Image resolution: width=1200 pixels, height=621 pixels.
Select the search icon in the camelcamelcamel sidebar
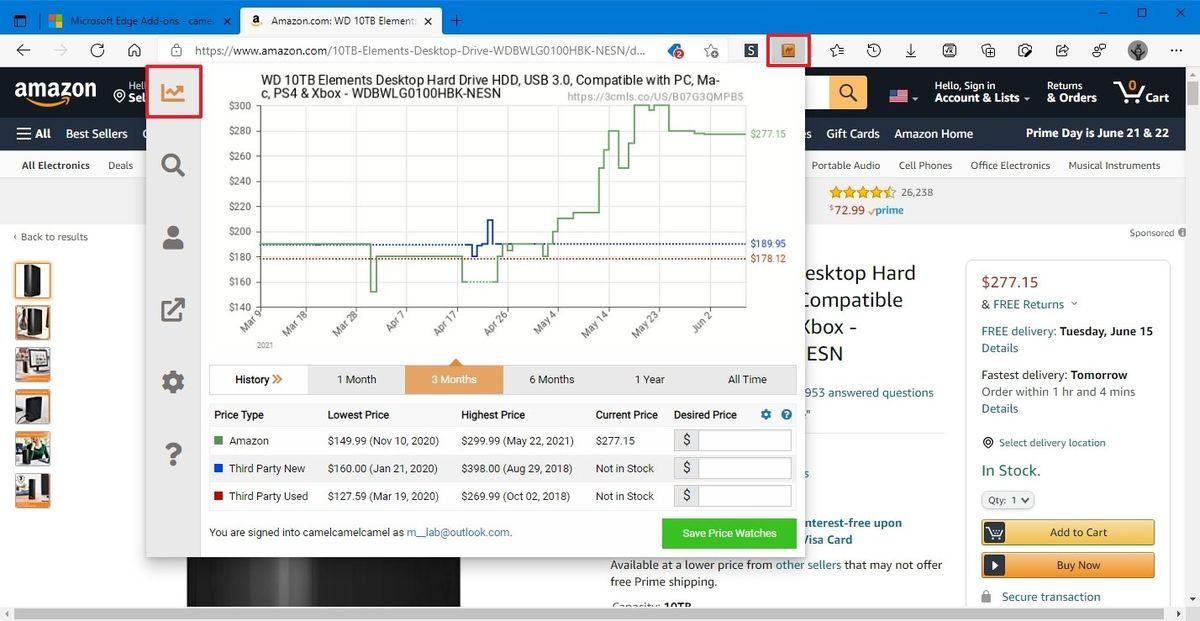pos(173,165)
